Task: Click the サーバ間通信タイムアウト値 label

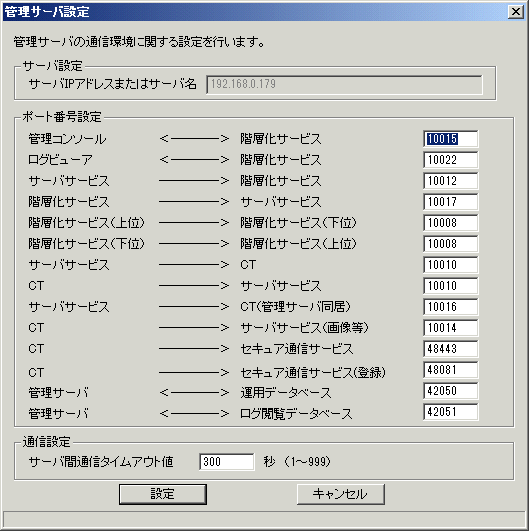Action: pos(101,462)
